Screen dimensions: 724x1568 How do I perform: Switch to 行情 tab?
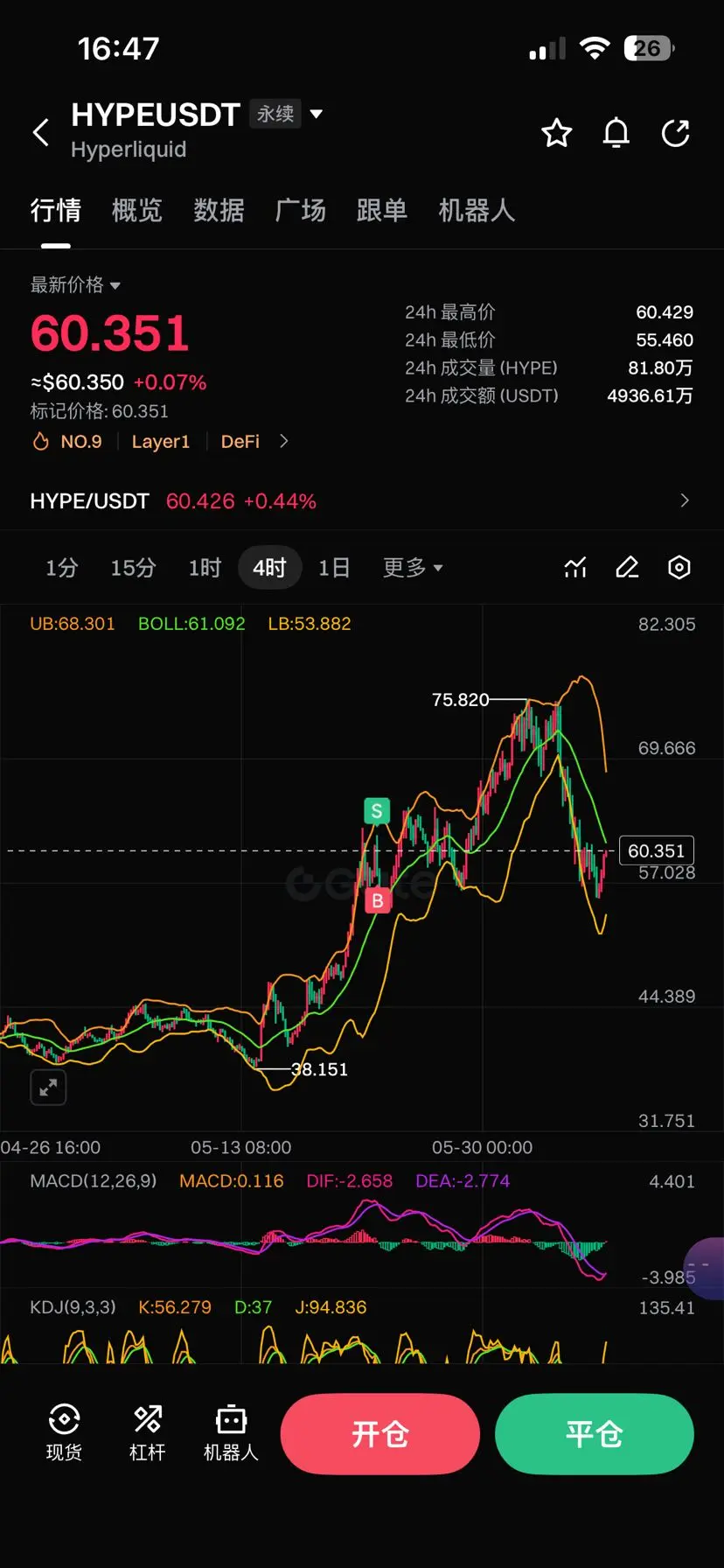(x=56, y=210)
